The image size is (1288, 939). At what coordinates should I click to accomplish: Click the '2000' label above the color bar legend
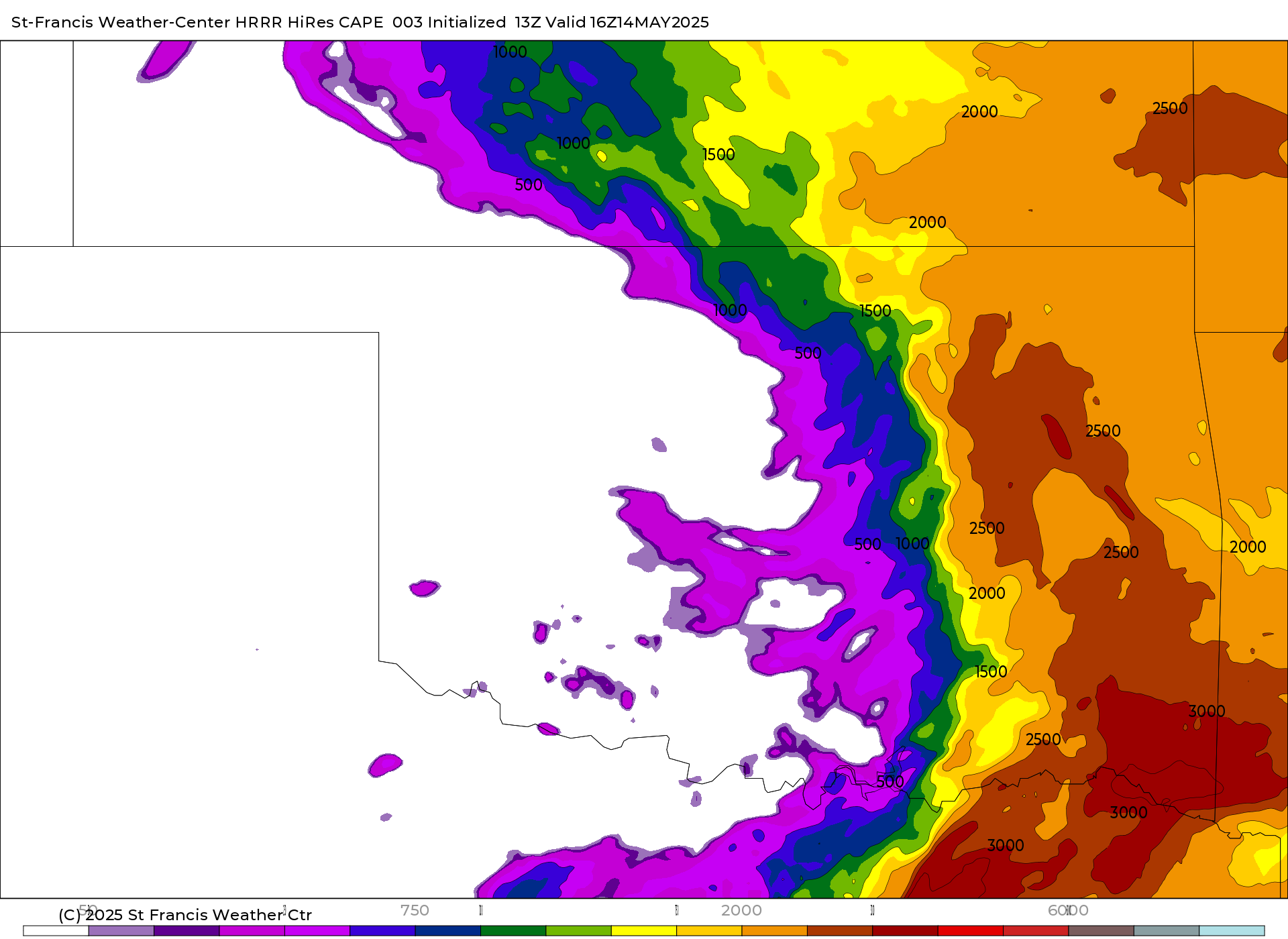(741, 910)
